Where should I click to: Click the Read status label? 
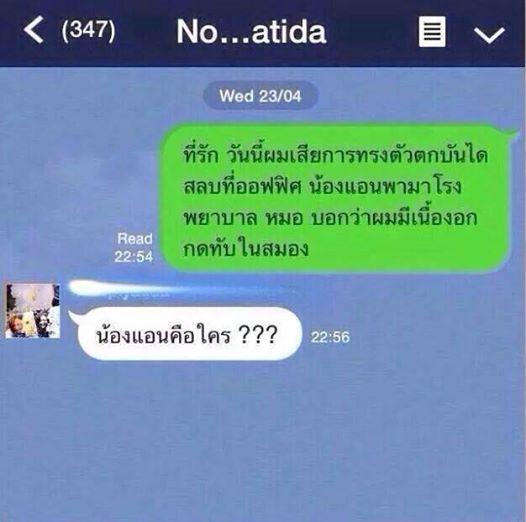[x=135, y=239]
